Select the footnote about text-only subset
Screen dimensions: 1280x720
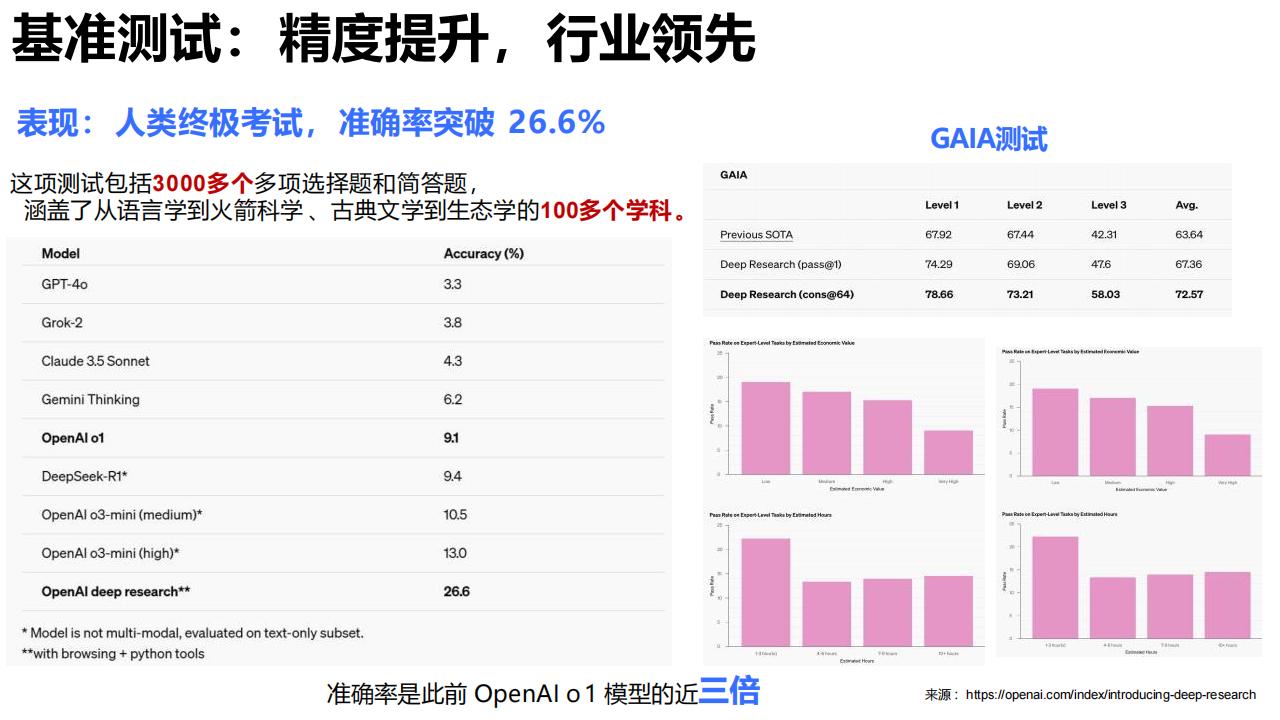193,633
